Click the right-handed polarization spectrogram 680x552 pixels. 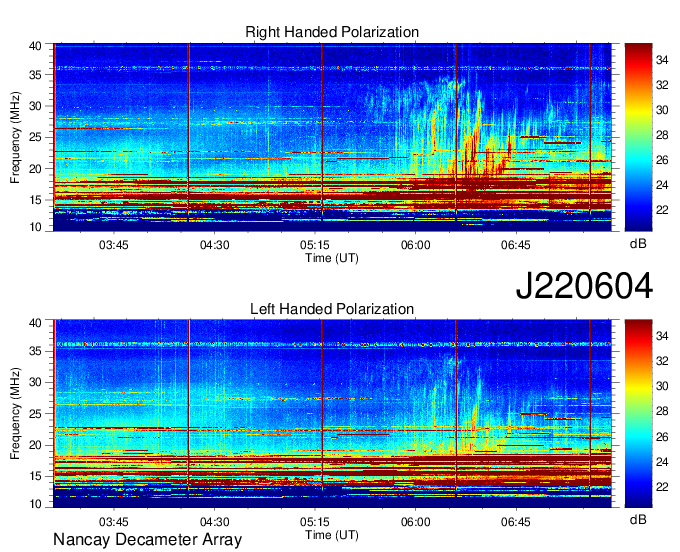[x=332, y=137]
